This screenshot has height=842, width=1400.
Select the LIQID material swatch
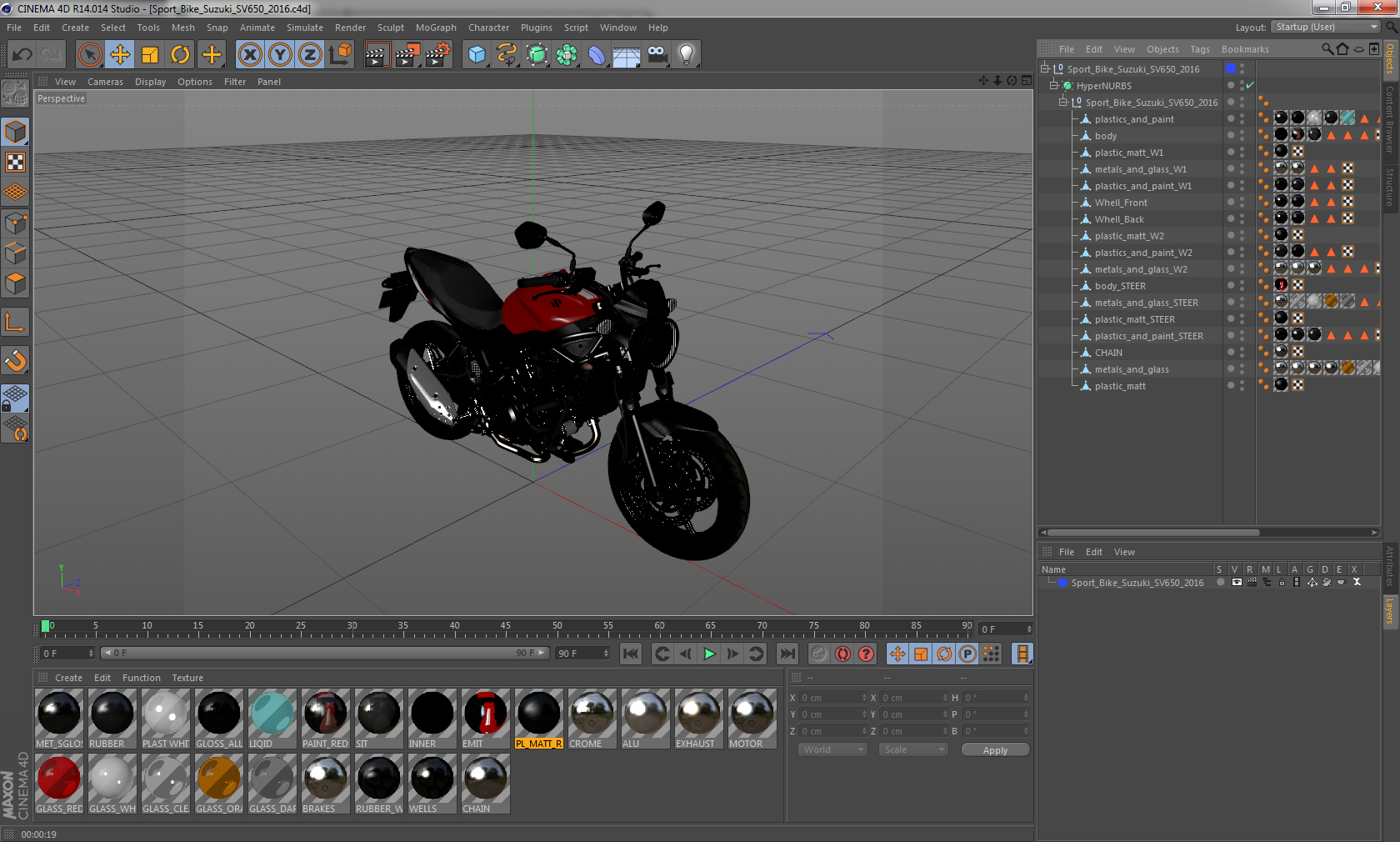pos(272,719)
